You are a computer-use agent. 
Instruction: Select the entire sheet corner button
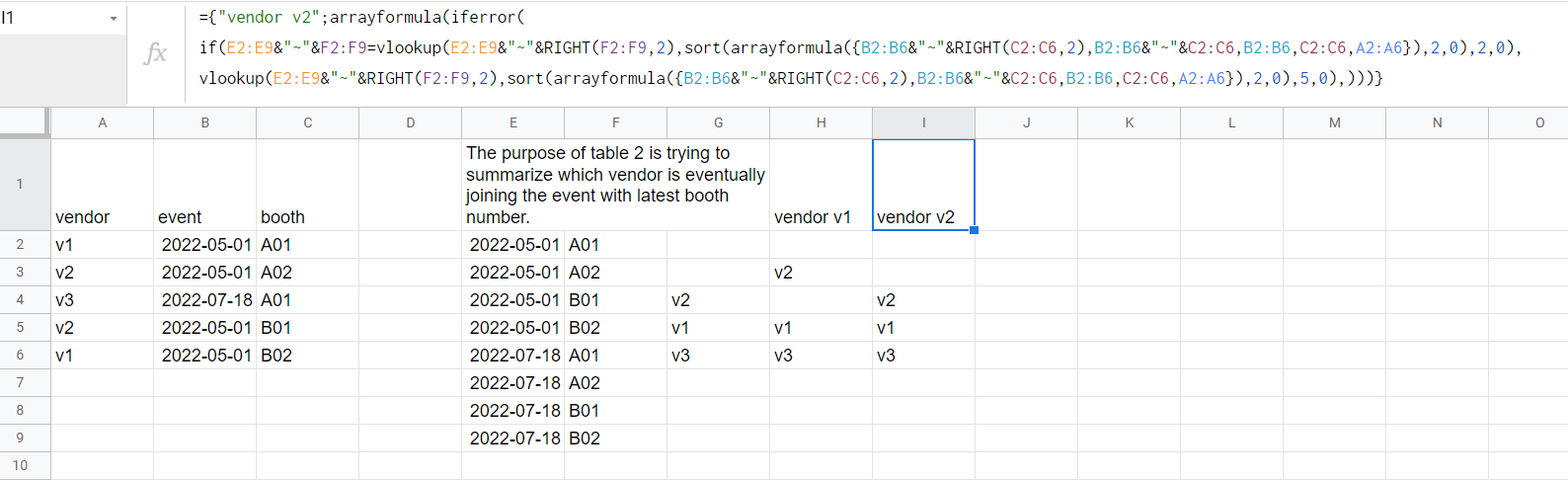tap(24, 122)
